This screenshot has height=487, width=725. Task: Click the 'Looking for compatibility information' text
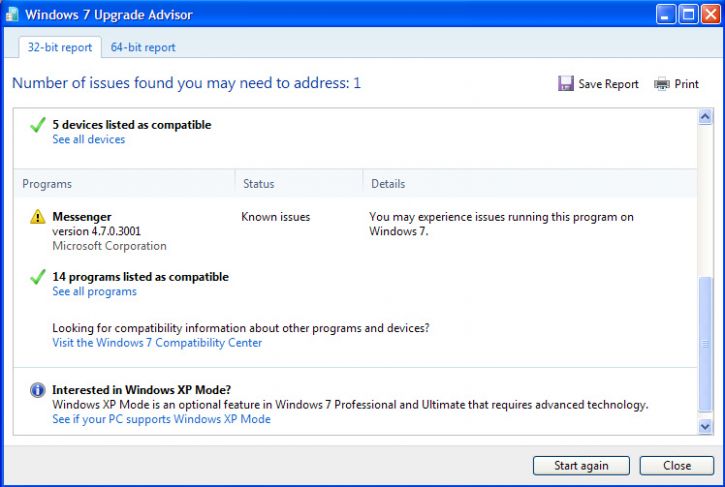tap(241, 328)
